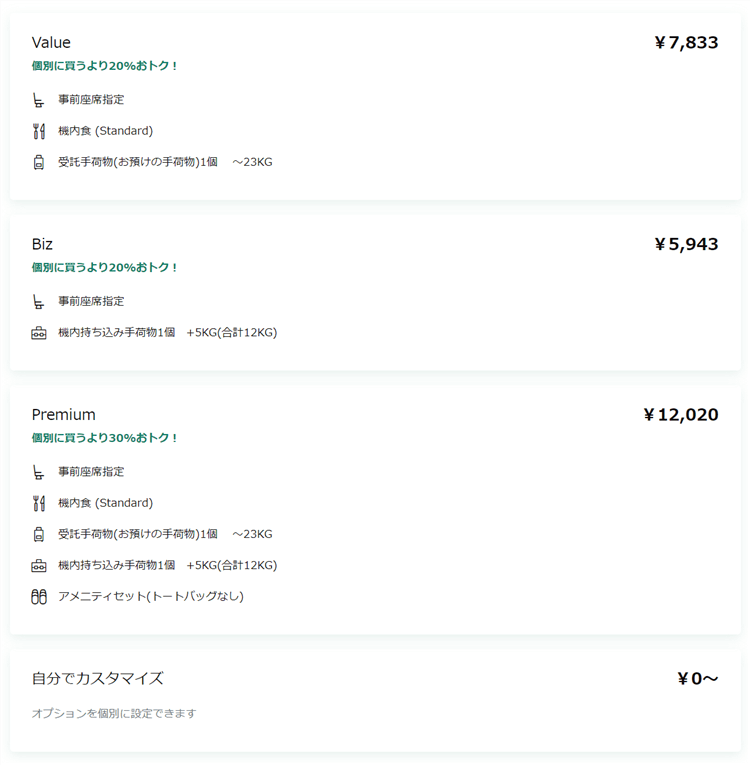Click the ¥12,020 Premium price

click(680, 414)
